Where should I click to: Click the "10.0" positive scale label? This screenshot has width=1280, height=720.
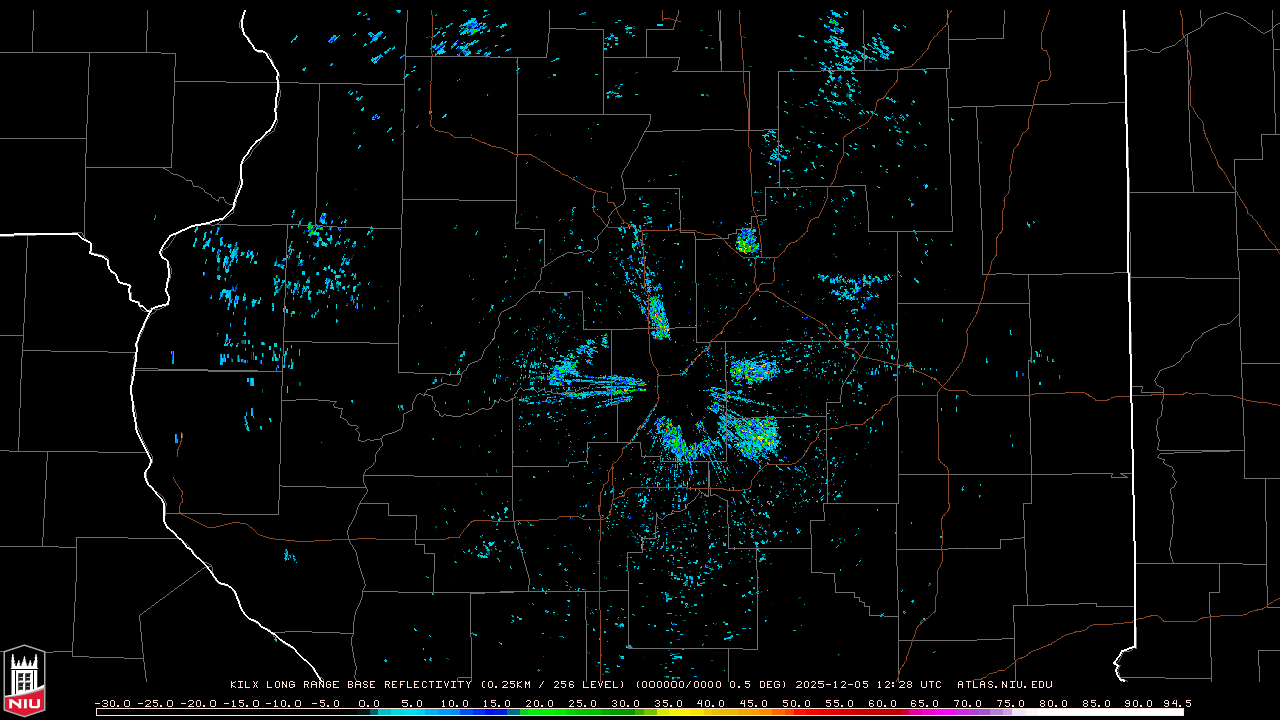[456, 703]
